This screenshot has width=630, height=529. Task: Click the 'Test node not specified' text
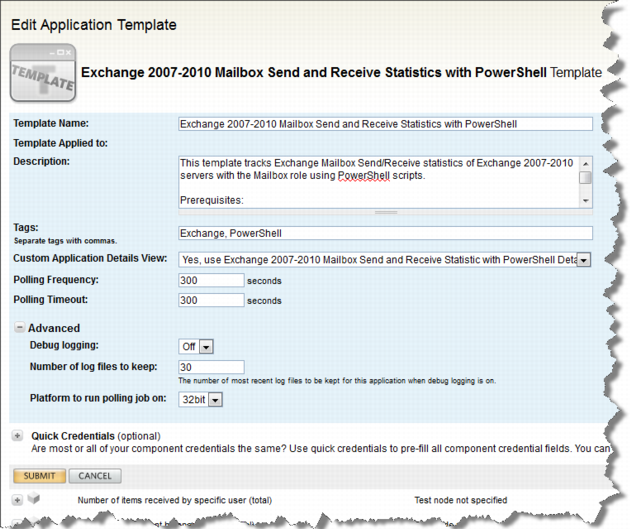461,500
